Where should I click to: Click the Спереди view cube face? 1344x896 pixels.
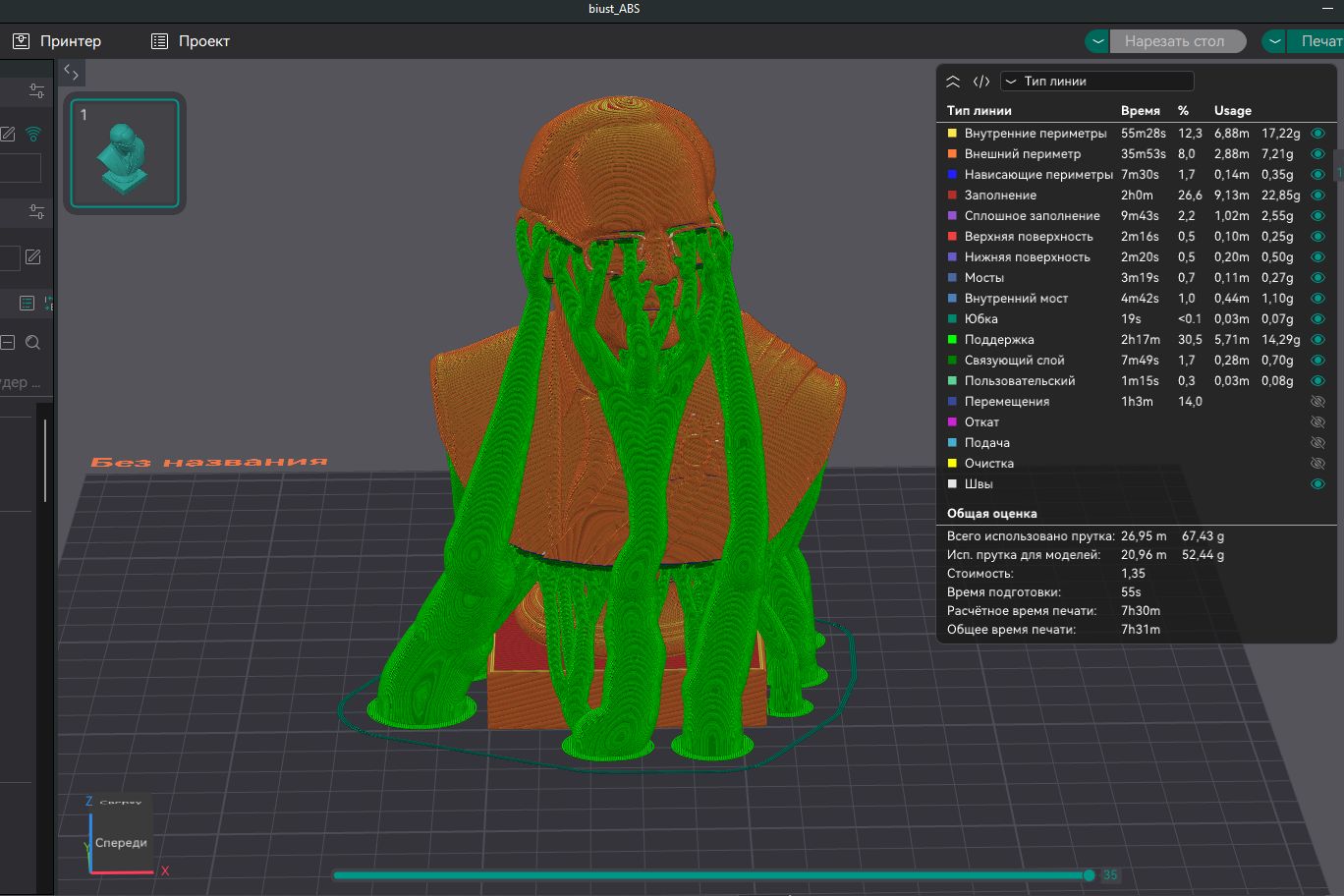(121, 842)
